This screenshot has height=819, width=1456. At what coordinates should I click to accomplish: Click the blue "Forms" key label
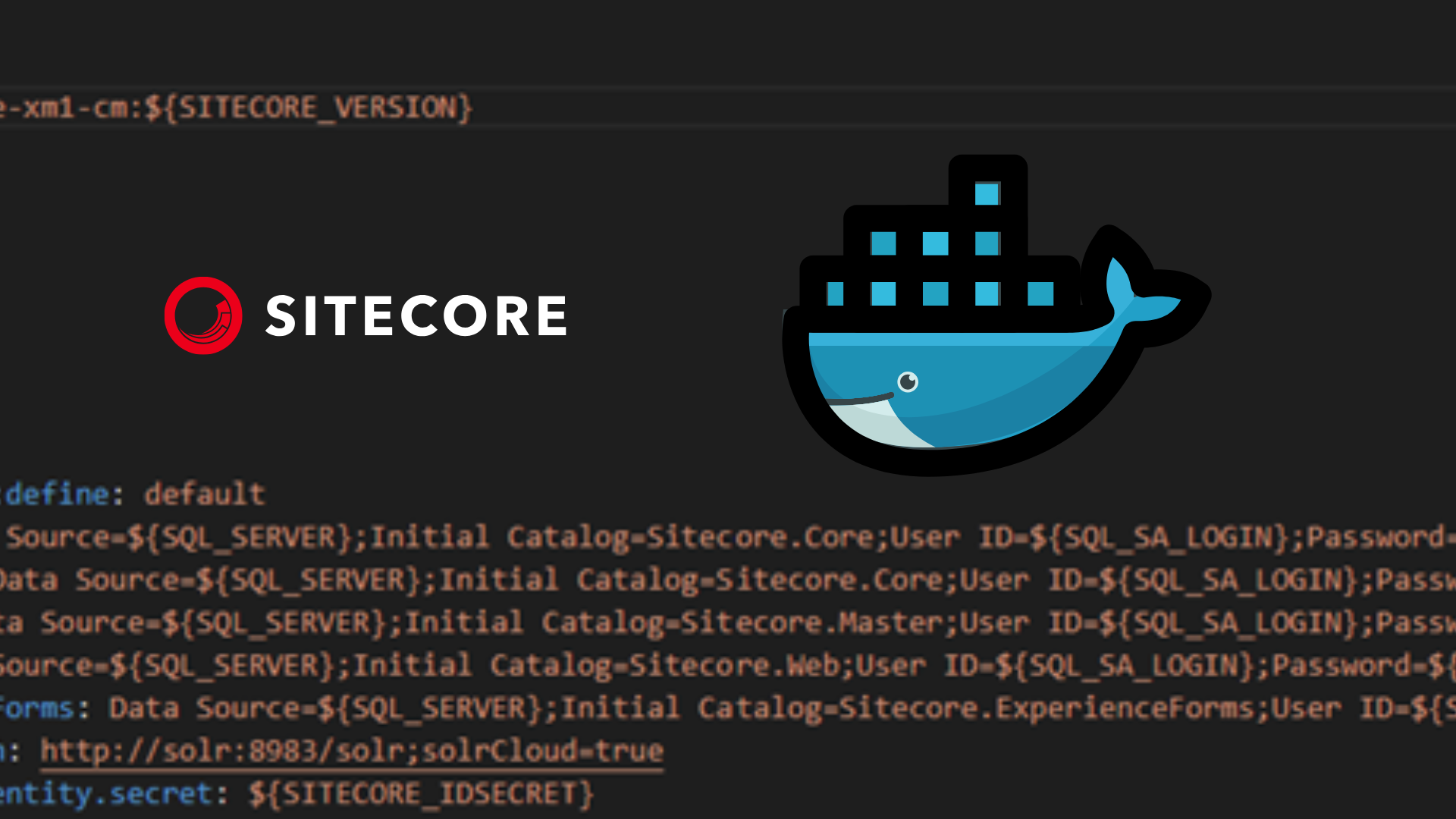click(x=36, y=708)
